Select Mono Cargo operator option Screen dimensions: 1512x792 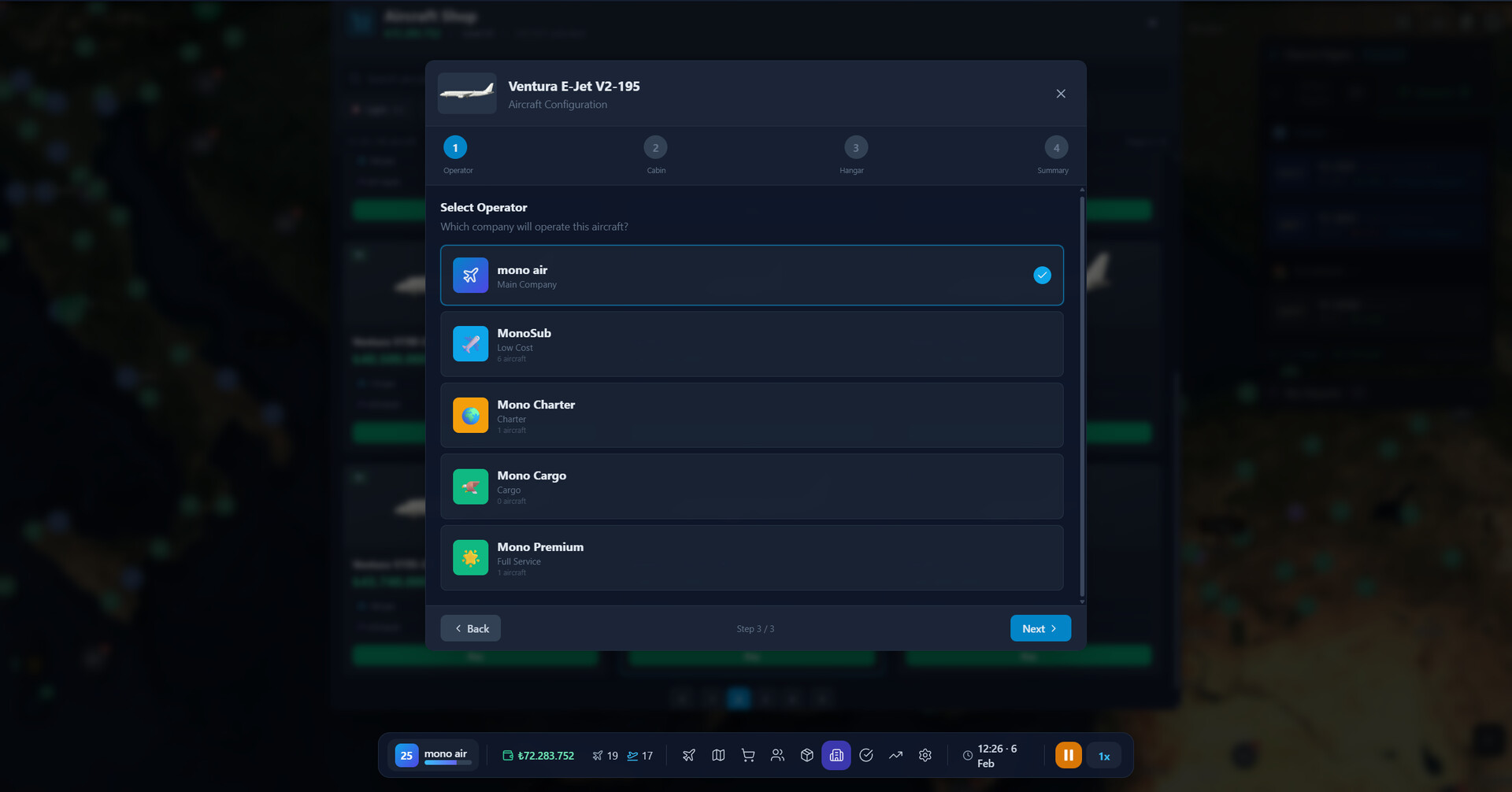tap(751, 486)
